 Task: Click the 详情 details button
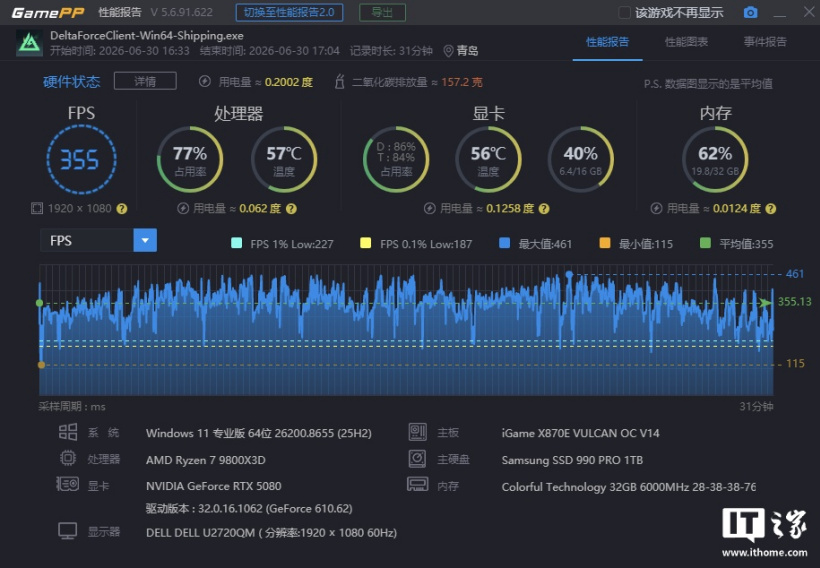[145, 81]
